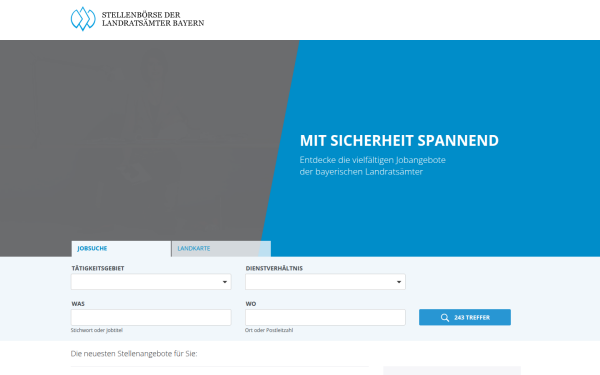Switch to the Landkarte tab

click(222, 249)
